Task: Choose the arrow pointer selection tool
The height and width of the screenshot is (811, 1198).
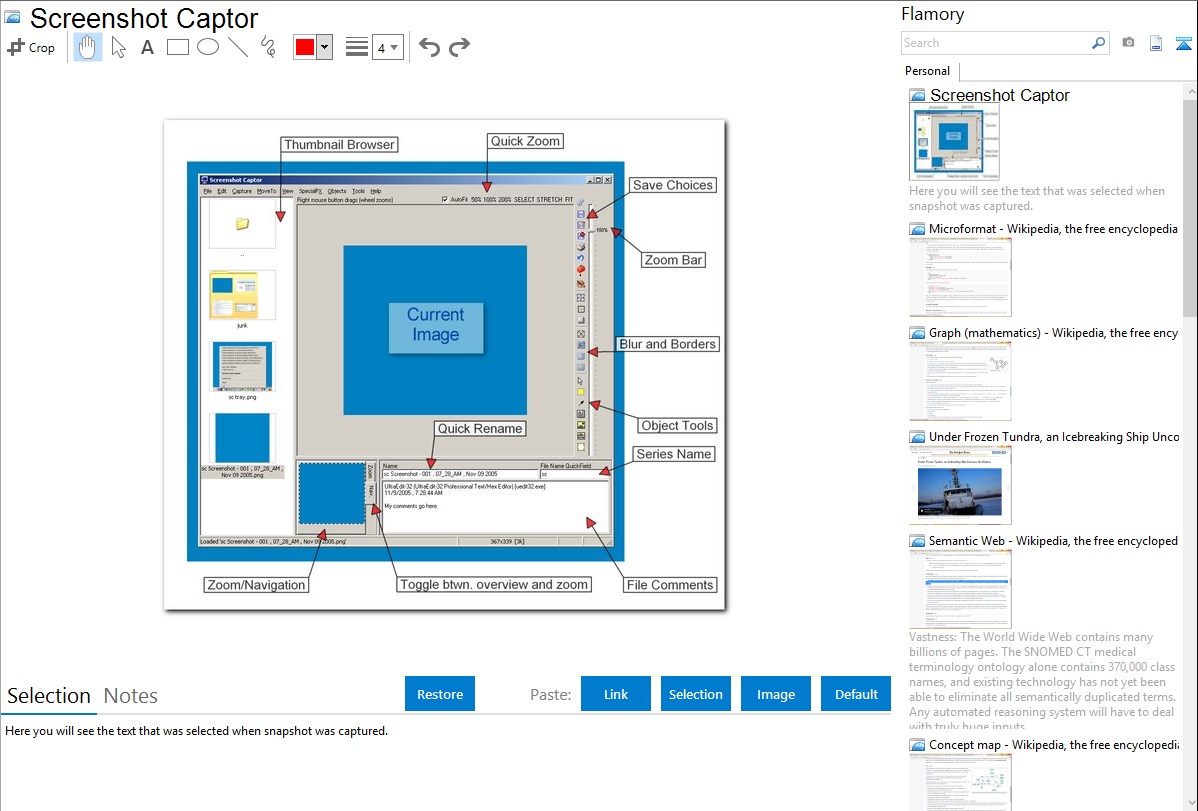Action: 118,47
